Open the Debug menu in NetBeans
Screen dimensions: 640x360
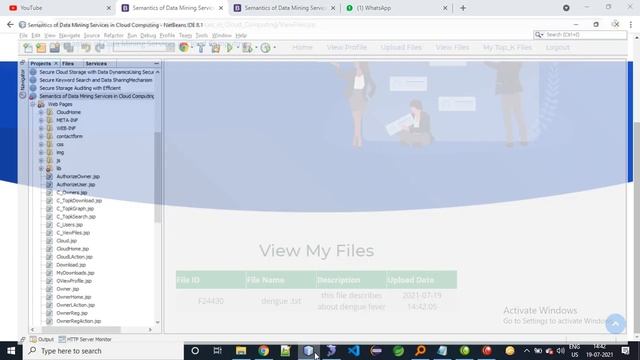pyautogui.click(x=148, y=36)
